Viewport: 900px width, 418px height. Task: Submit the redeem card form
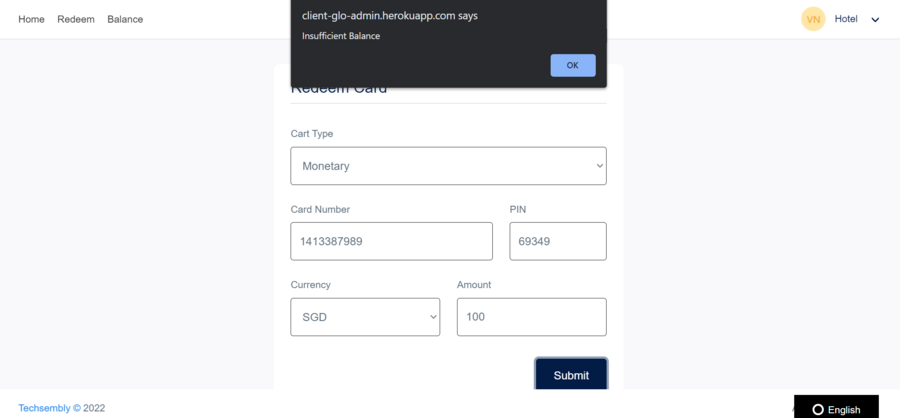tap(571, 374)
